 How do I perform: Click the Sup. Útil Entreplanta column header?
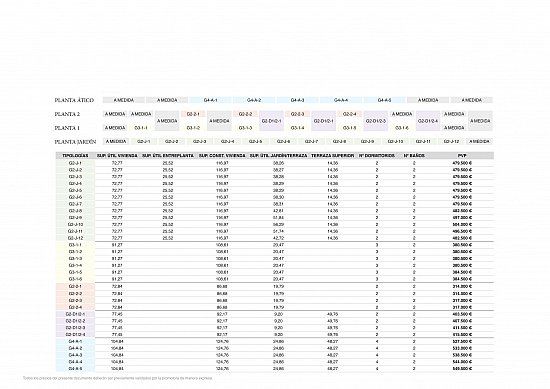pos(168,155)
